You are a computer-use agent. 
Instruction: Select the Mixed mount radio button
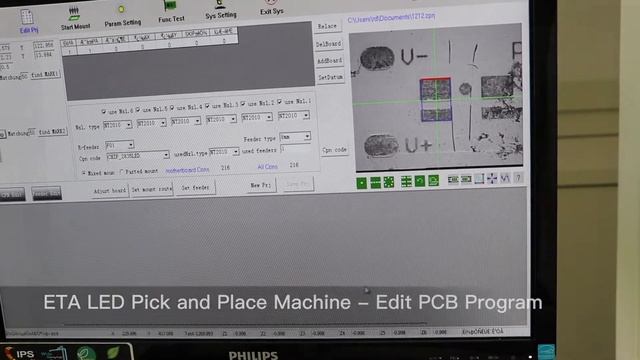click(83, 173)
